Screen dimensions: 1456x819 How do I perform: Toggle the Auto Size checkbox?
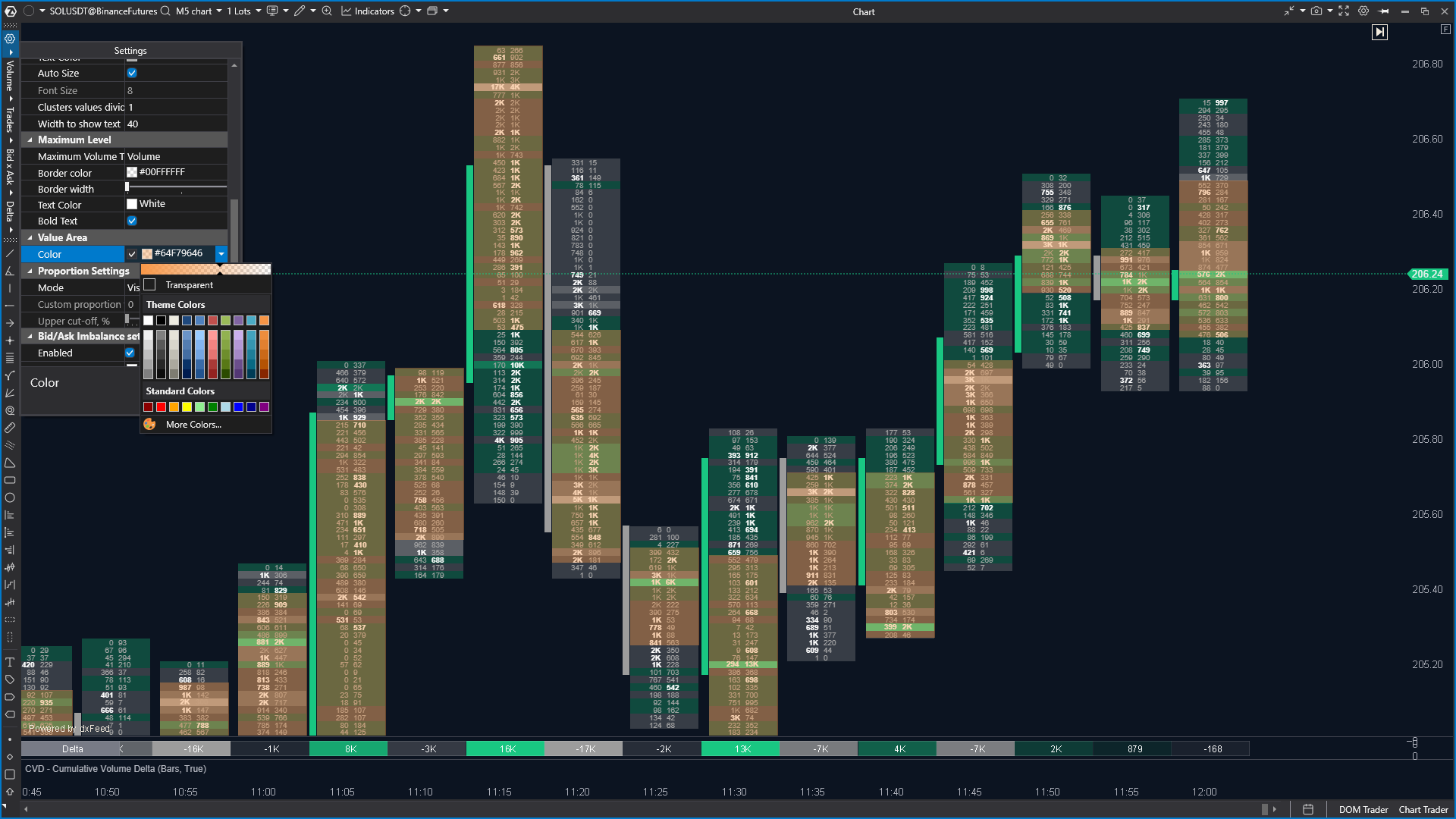click(x=132, y=74)
